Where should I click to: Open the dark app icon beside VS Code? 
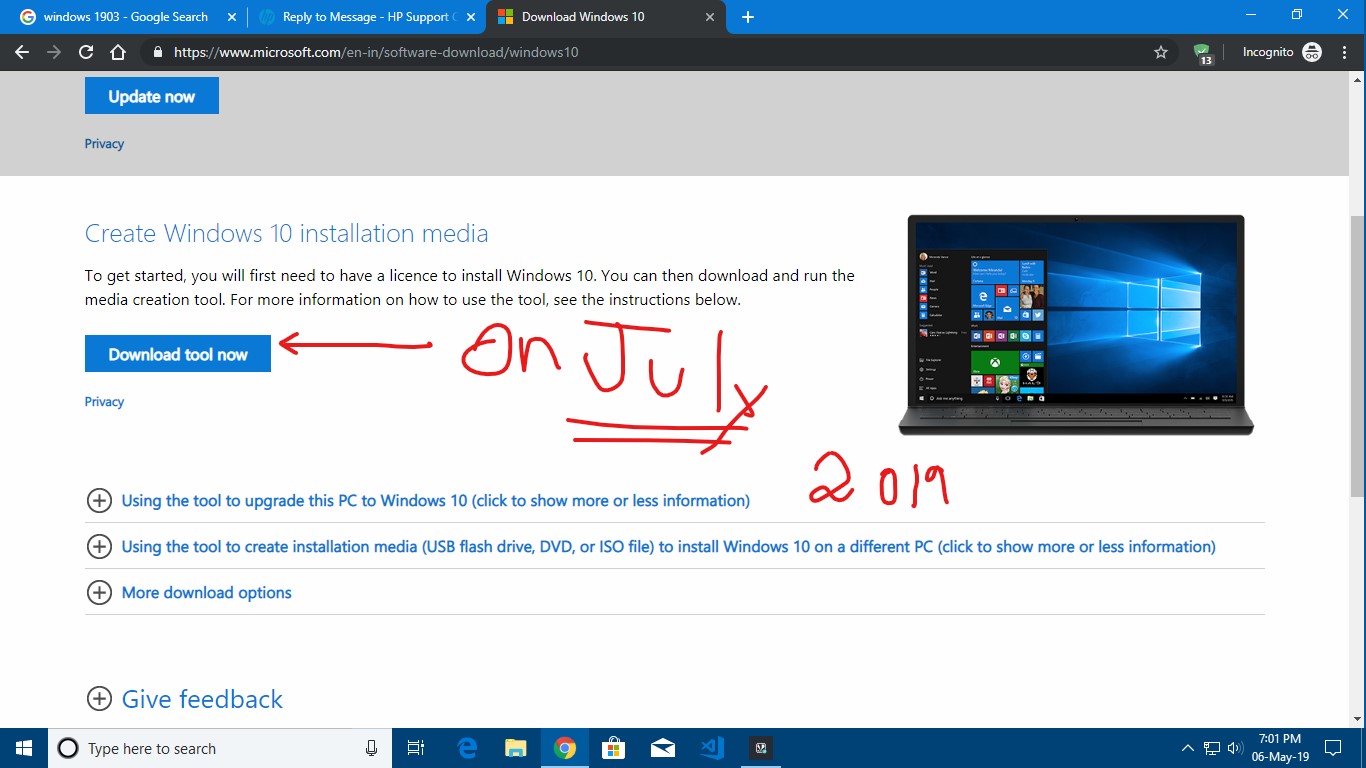click(x=761, y=748)
